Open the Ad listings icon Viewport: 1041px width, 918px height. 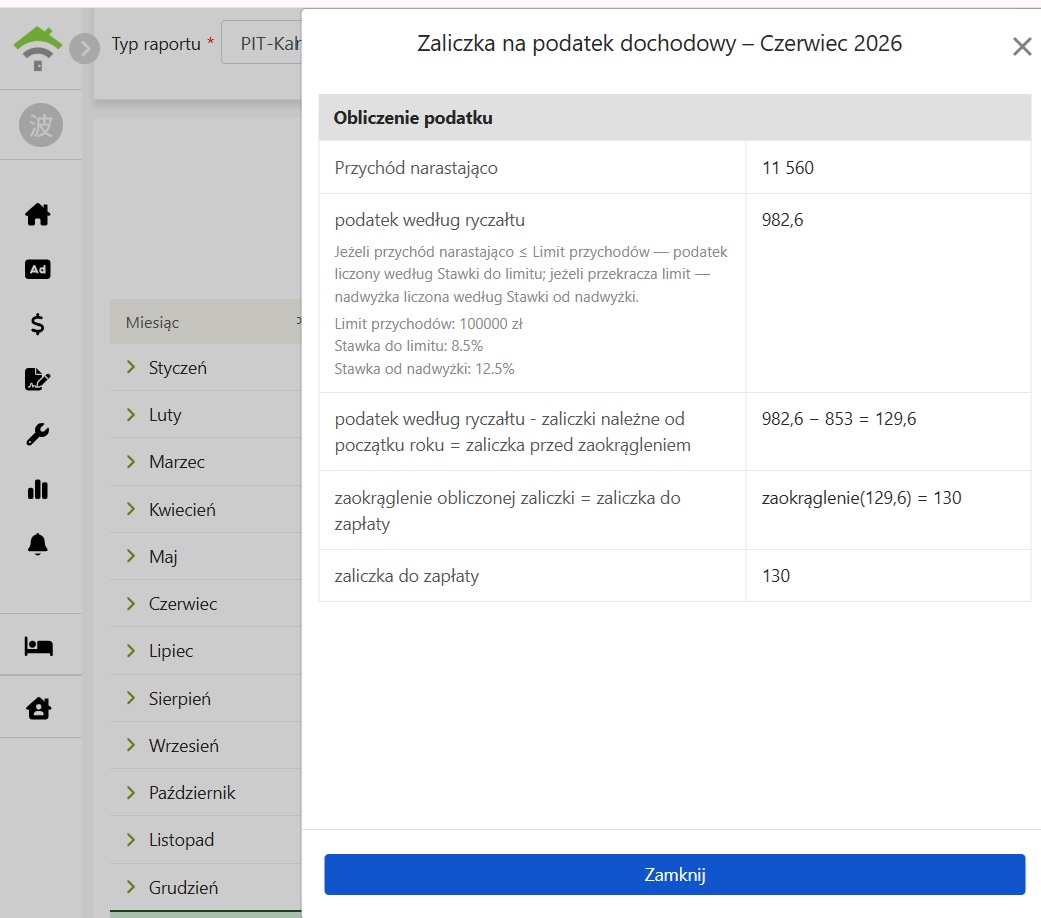(38, 269)
